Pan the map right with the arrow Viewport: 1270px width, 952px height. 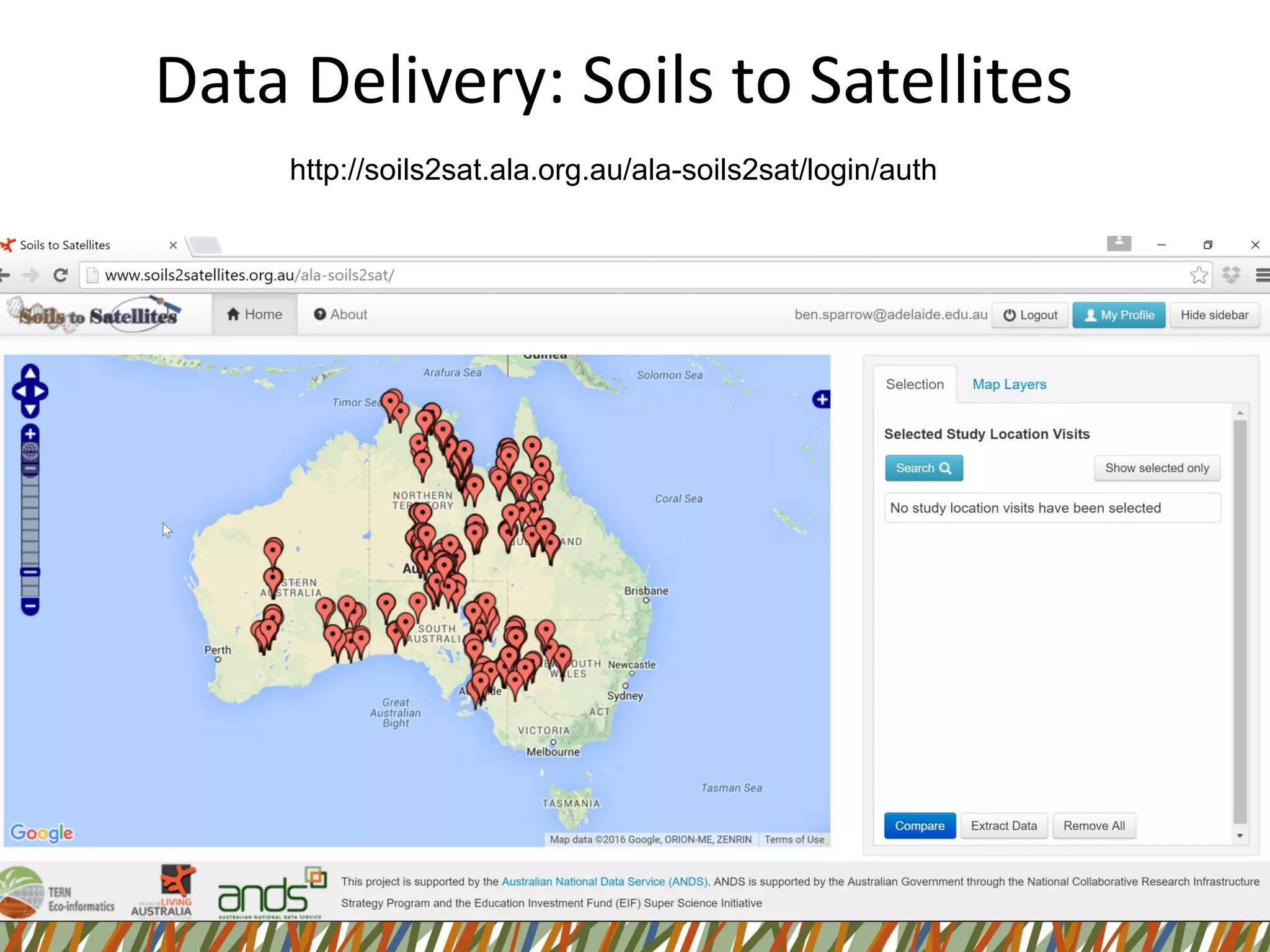point(41,392)
